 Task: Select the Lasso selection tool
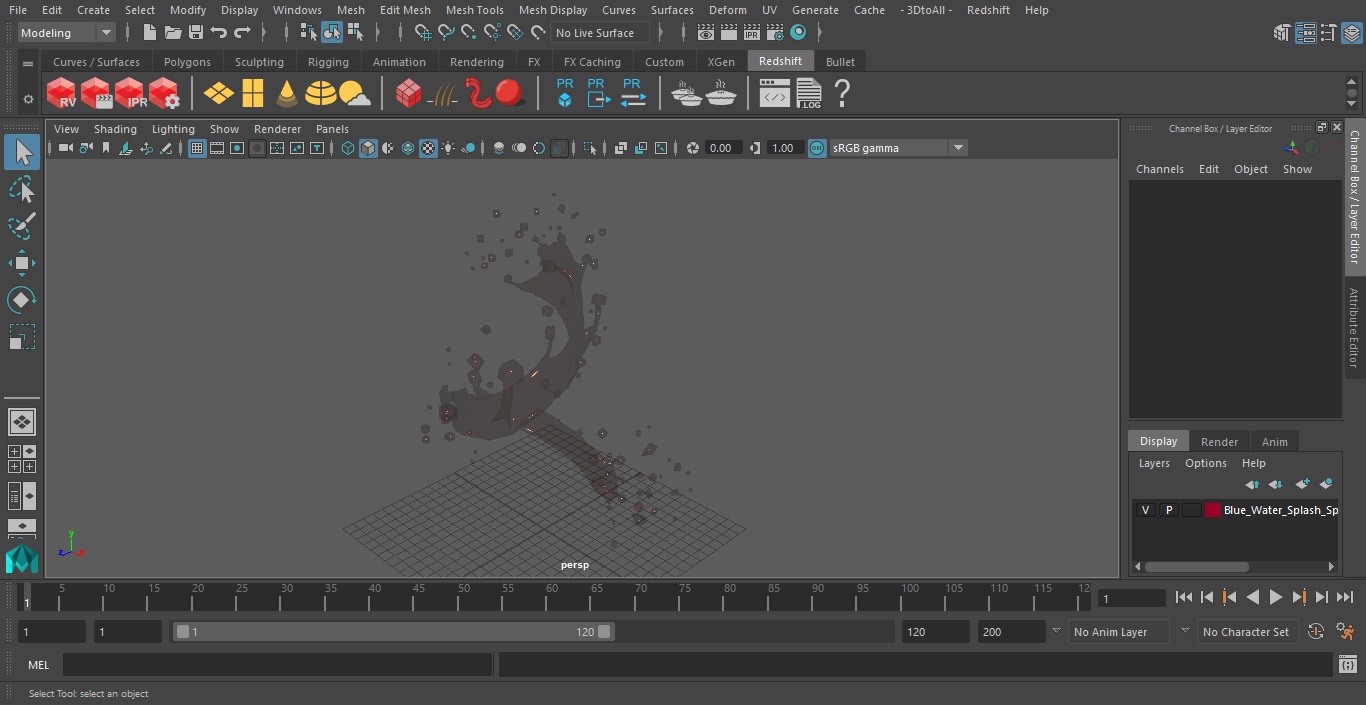click(21, 190)
